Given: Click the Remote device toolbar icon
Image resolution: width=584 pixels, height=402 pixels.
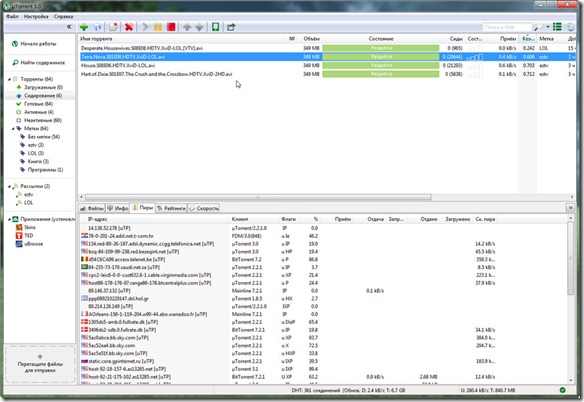Looking at the screenshot, I should coord(215,27).
